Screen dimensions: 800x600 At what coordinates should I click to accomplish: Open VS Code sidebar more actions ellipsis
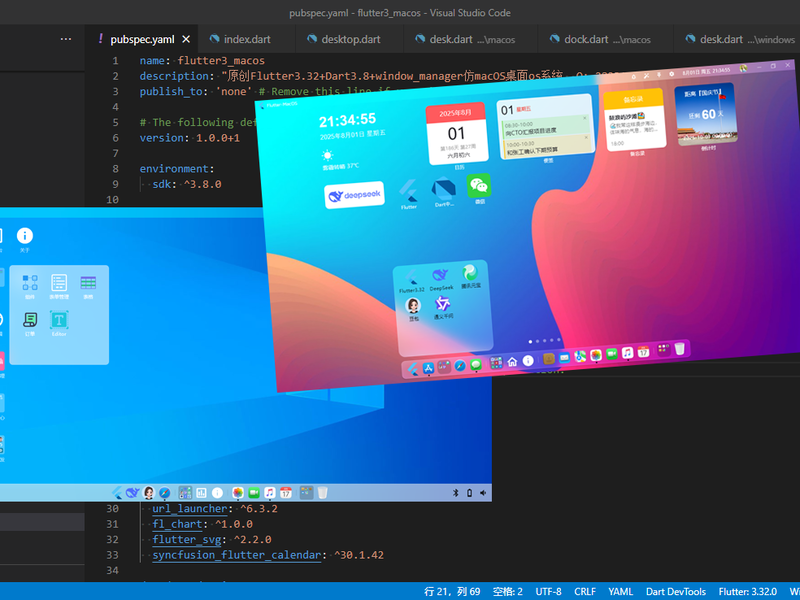point(66,39)
